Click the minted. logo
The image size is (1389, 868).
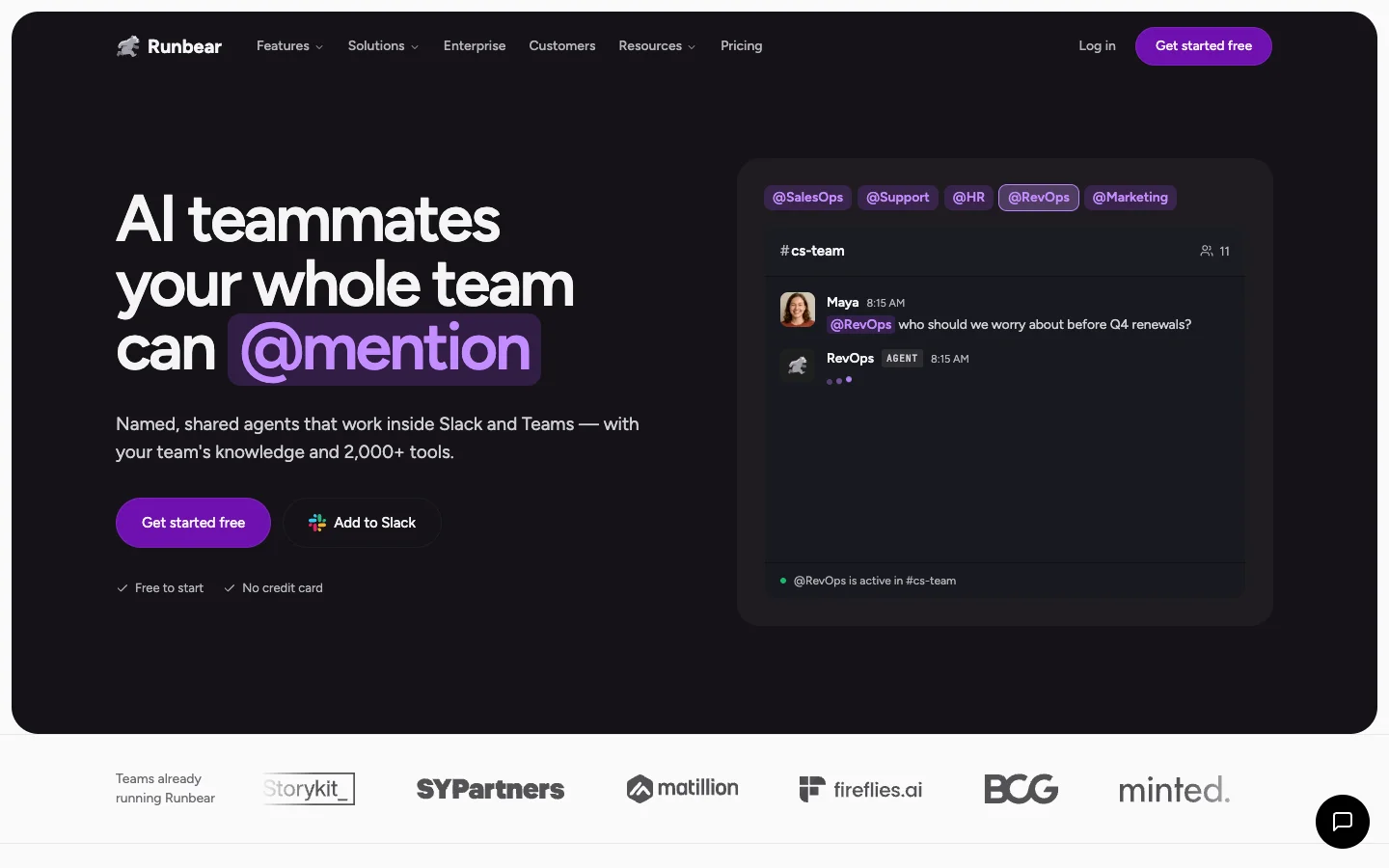(1174, 790)
